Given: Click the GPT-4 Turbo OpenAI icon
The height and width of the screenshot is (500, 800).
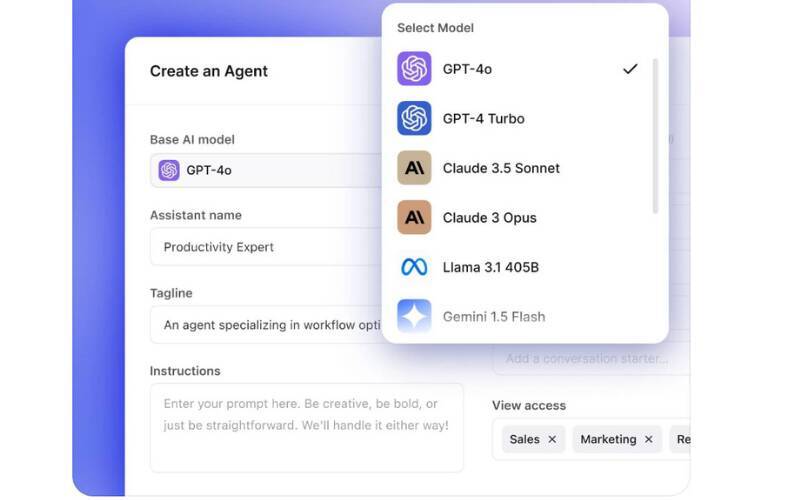Looking at the screenshot, I should [x=414, y=118].
